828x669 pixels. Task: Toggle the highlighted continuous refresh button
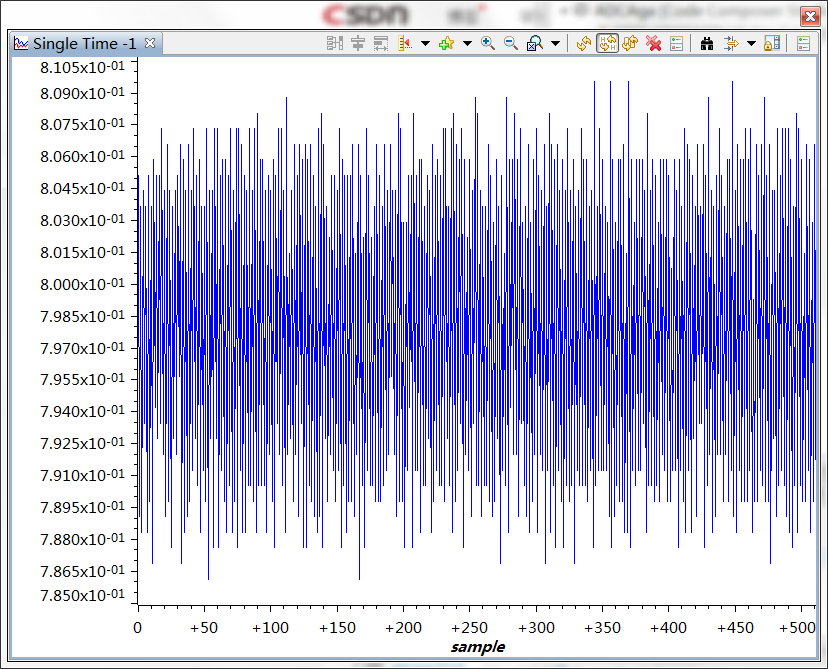click(607, 43)
